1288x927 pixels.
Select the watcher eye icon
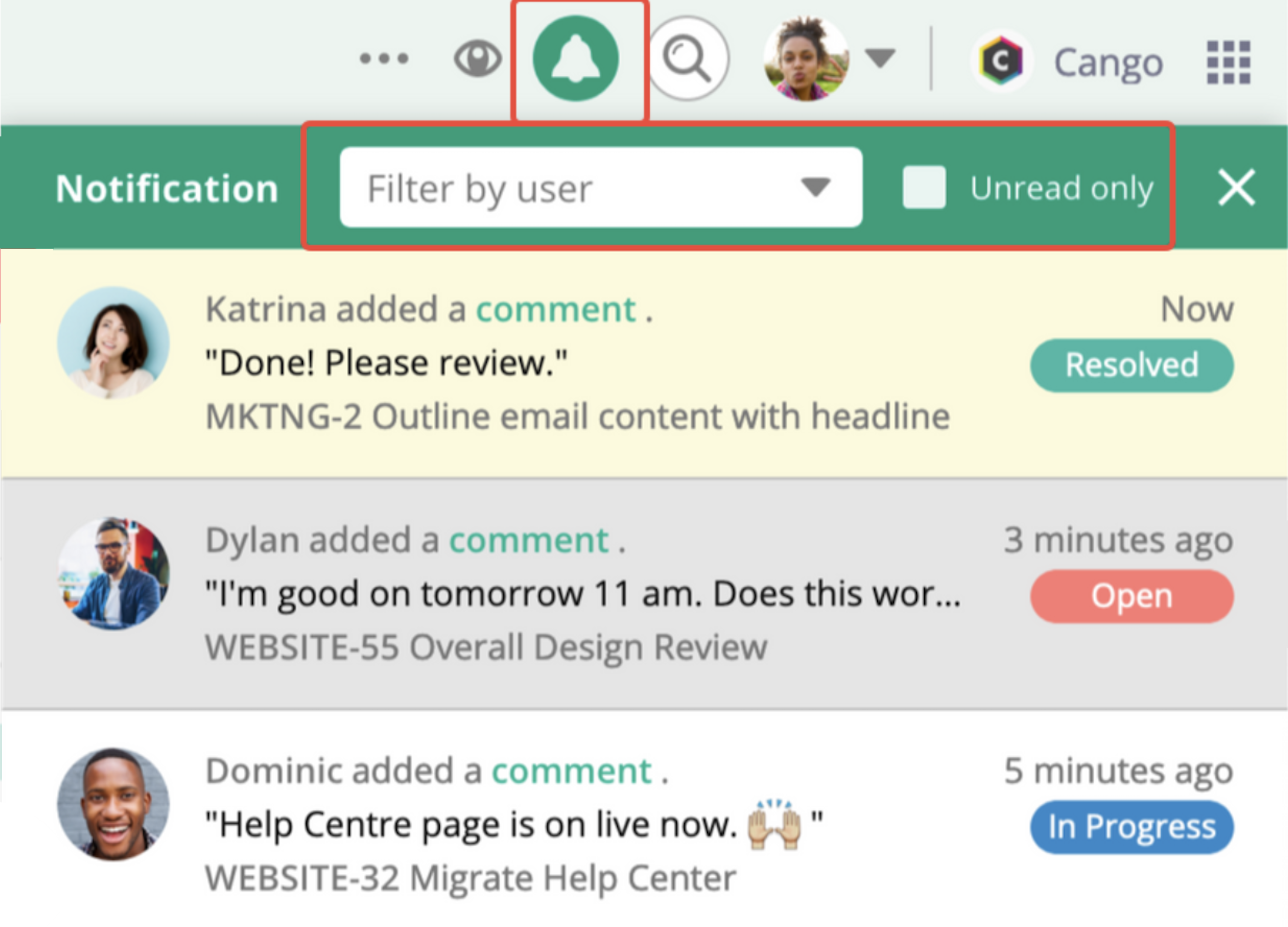477,58
